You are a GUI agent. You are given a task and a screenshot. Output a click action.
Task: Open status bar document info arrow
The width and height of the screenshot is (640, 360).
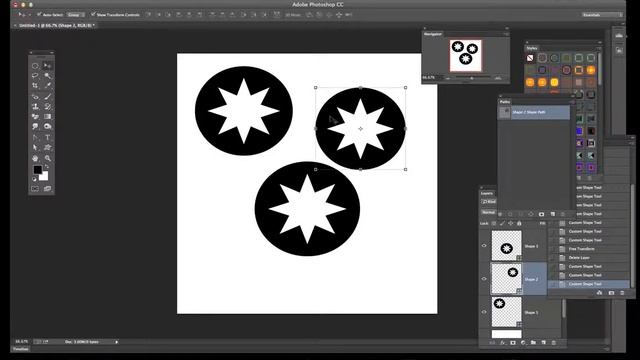(116, 342)
